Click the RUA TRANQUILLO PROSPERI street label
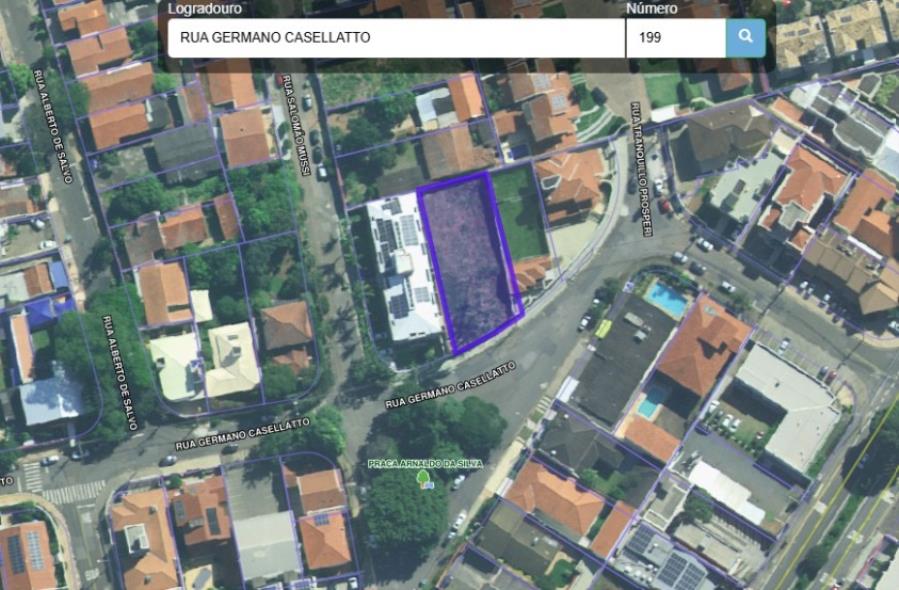 [x=642, y=169]
